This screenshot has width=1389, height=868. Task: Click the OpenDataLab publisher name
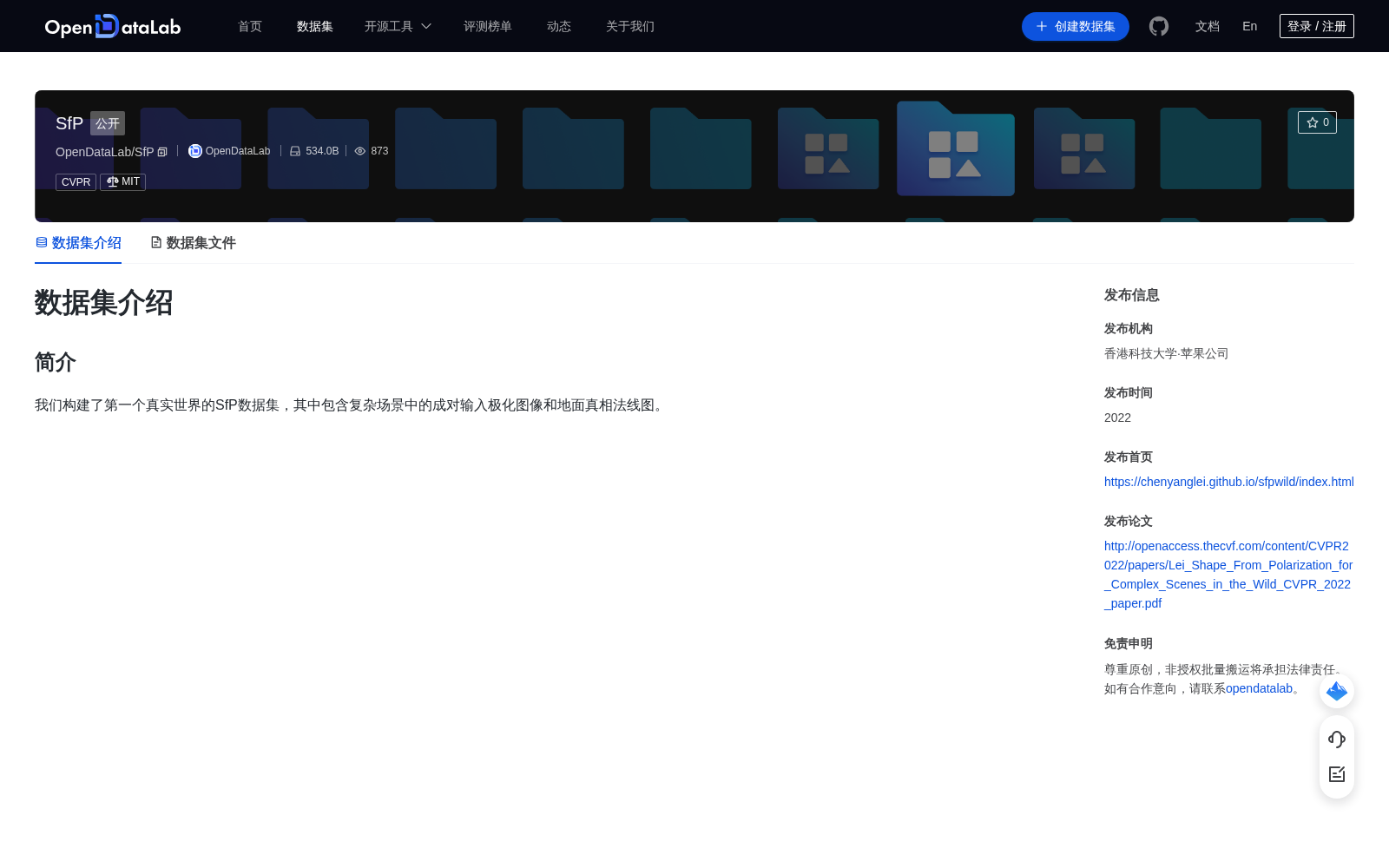[238, 151]
